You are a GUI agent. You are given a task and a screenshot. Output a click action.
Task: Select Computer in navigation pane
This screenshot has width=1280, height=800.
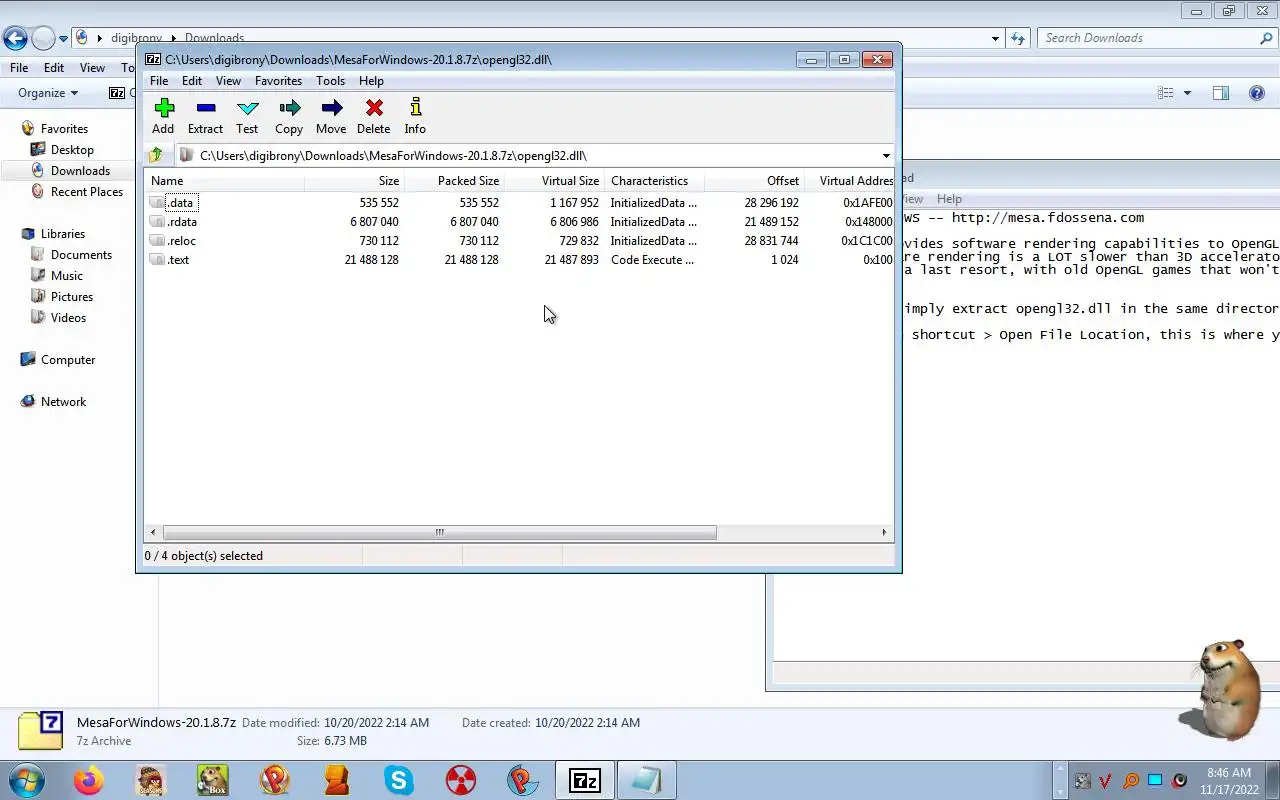click(x=68, y=360)
